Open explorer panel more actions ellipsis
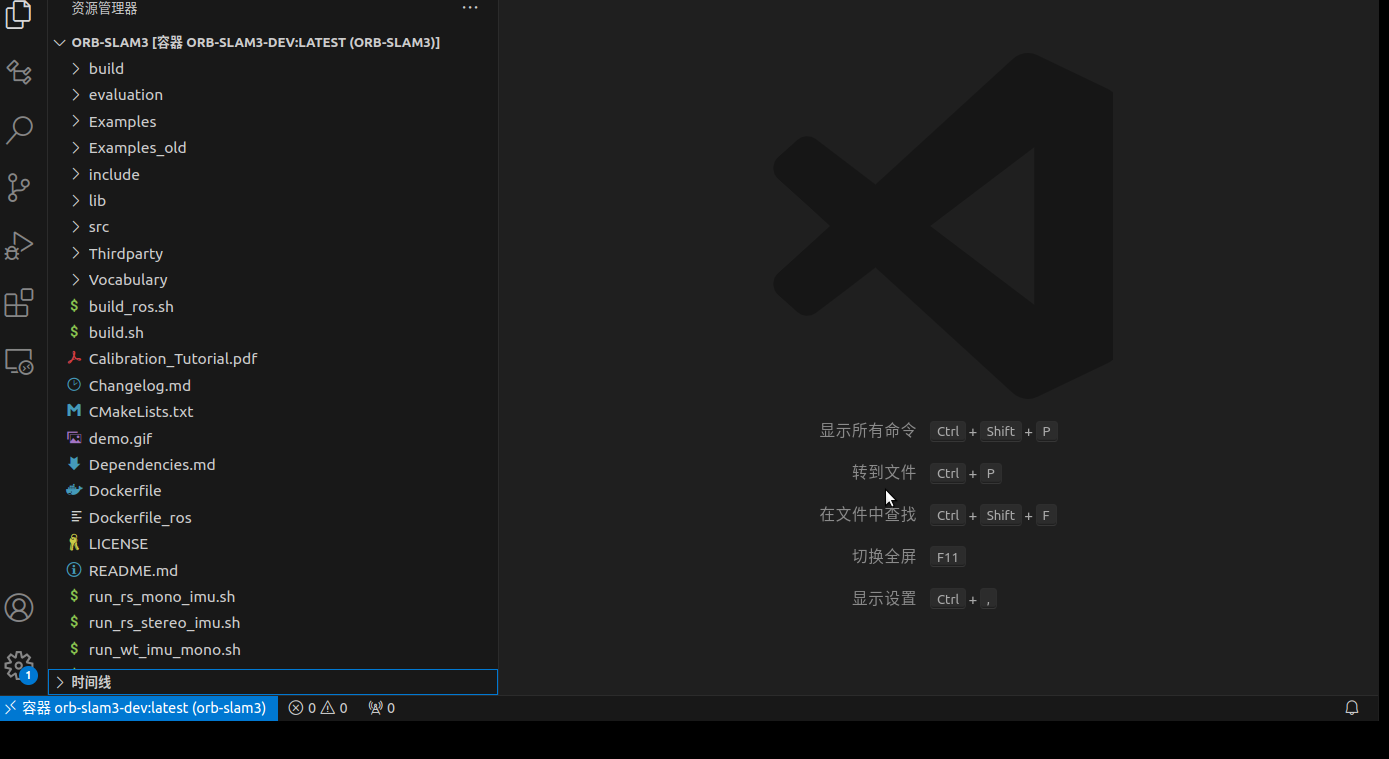The width and height of the screenshot is (1389, 759). (470, 8)
